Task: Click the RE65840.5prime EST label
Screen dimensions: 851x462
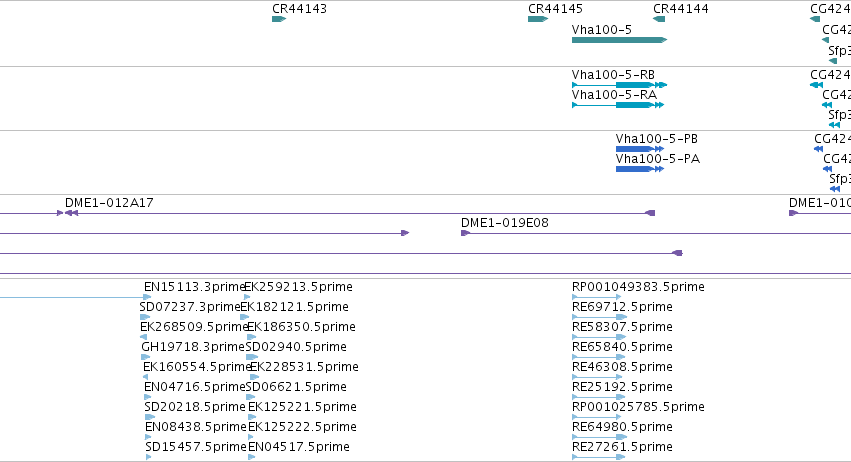Action: [622, 347]
